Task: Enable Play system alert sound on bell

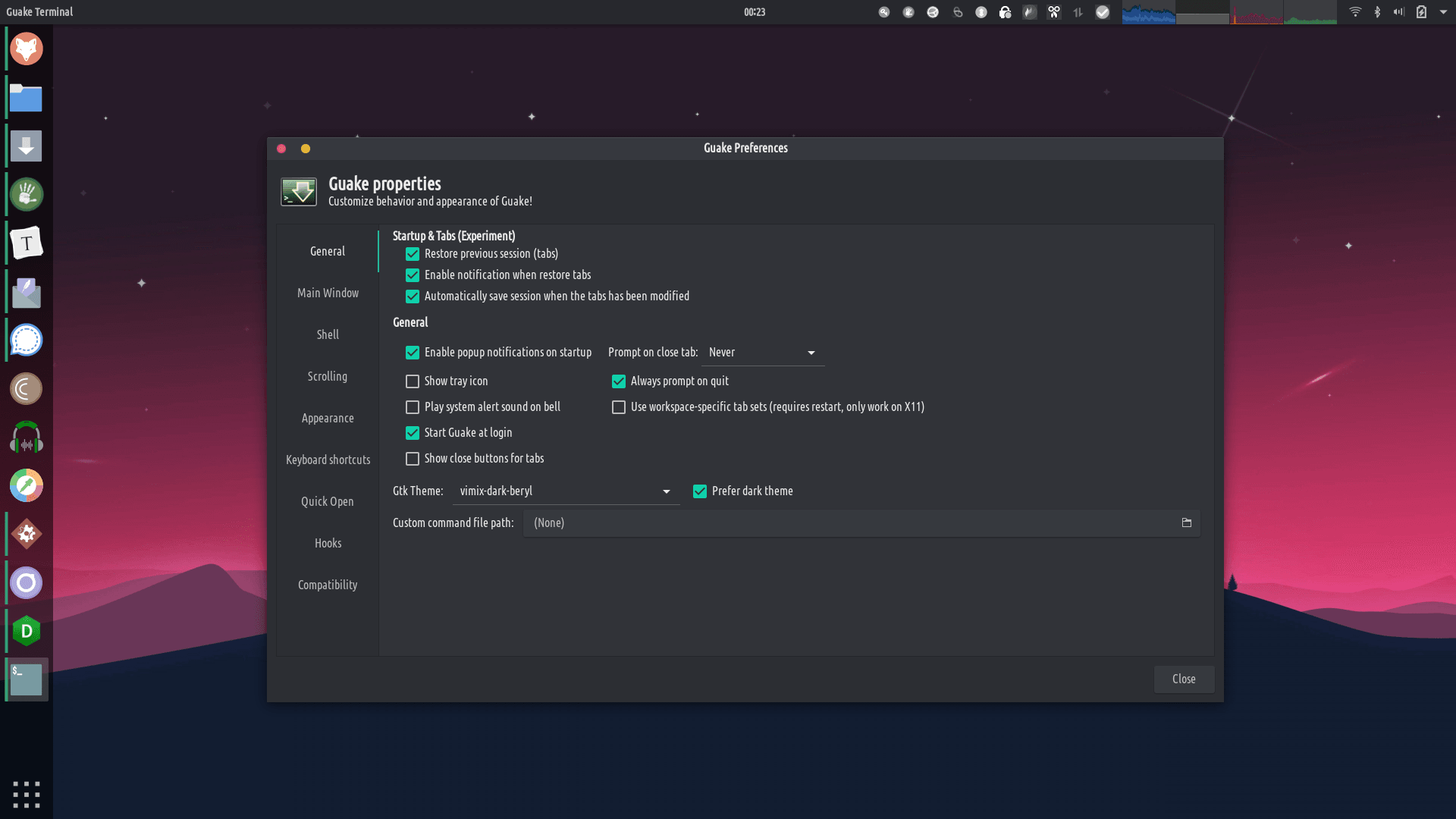Action: (413, 407)
